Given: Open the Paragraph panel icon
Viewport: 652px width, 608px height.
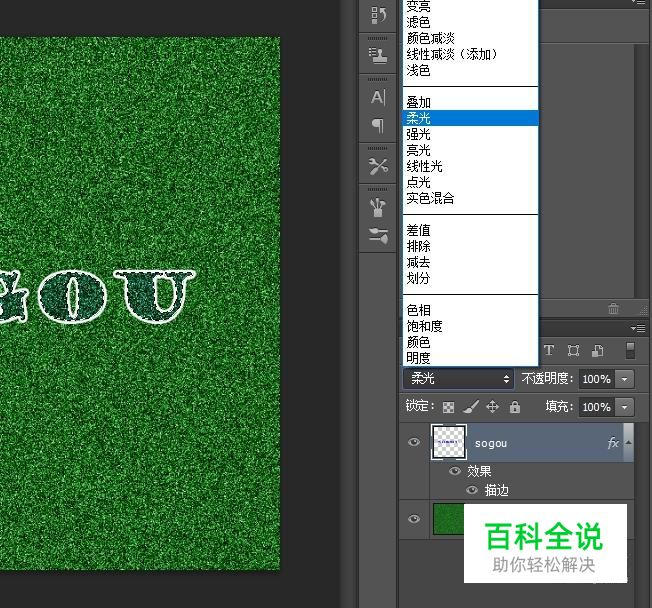Looking at the screenshot, I should (x=378, y=125).
